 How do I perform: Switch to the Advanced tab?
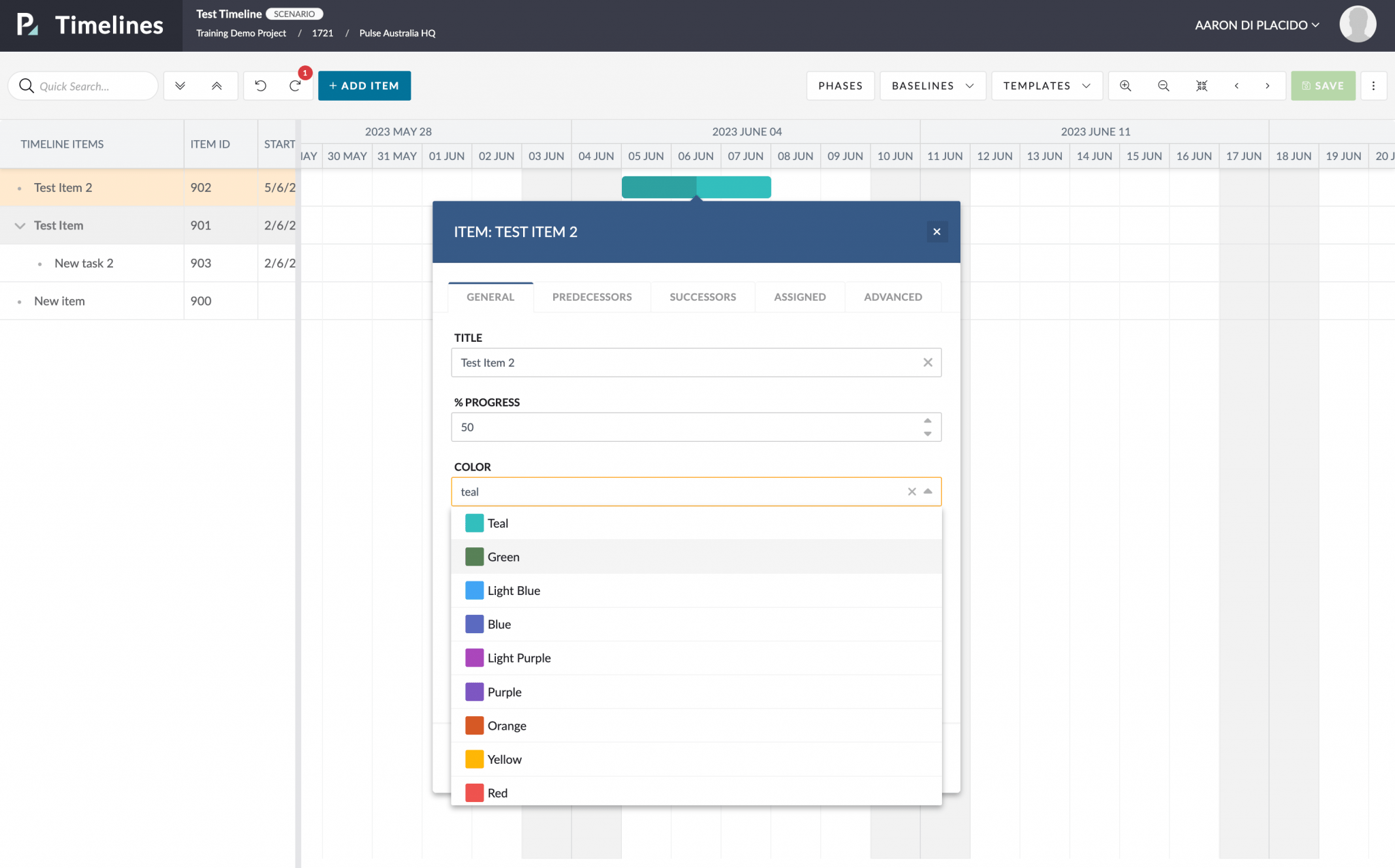click(892, 297)
